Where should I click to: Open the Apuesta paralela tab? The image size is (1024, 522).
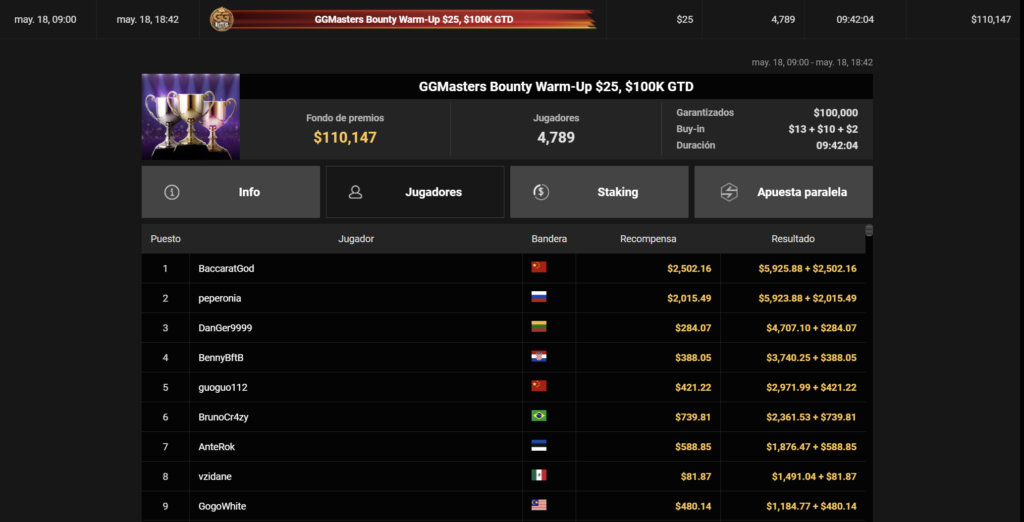coord(783,192)
